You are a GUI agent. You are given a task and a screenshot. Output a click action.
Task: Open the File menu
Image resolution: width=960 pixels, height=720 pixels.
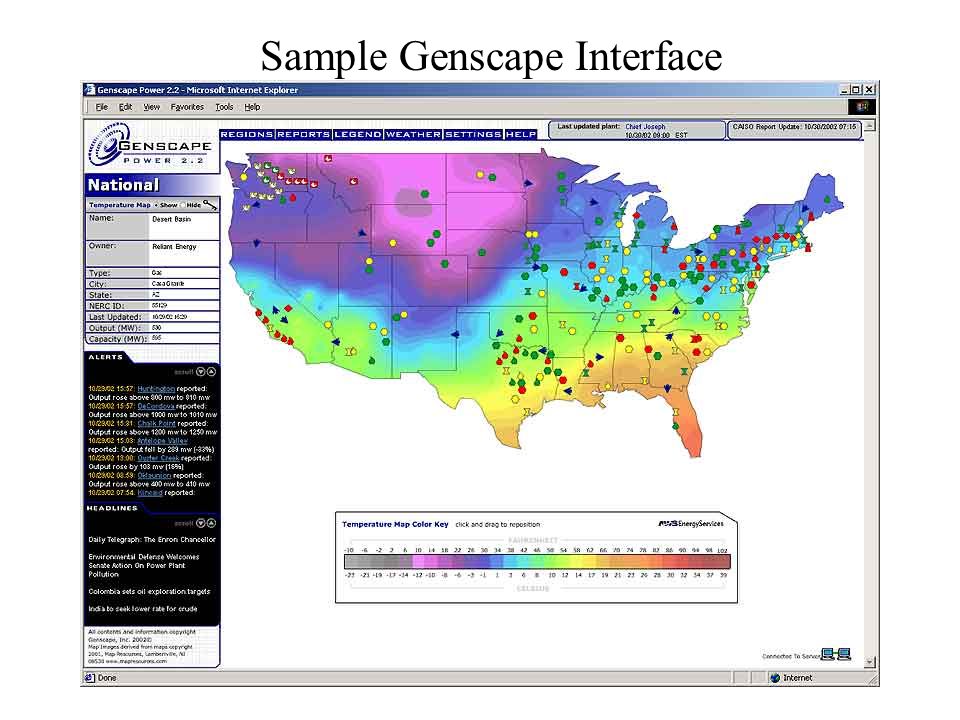click(x=101, y=107)
